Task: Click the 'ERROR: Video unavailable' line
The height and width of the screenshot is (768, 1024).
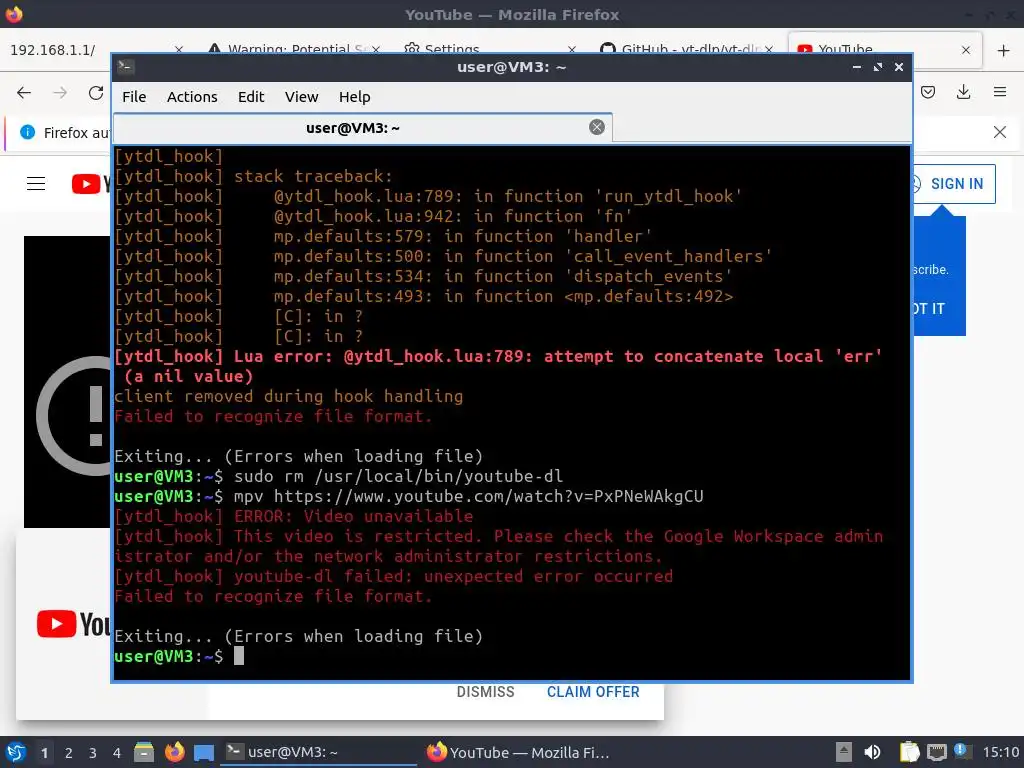Action: [x=293, y=516]
